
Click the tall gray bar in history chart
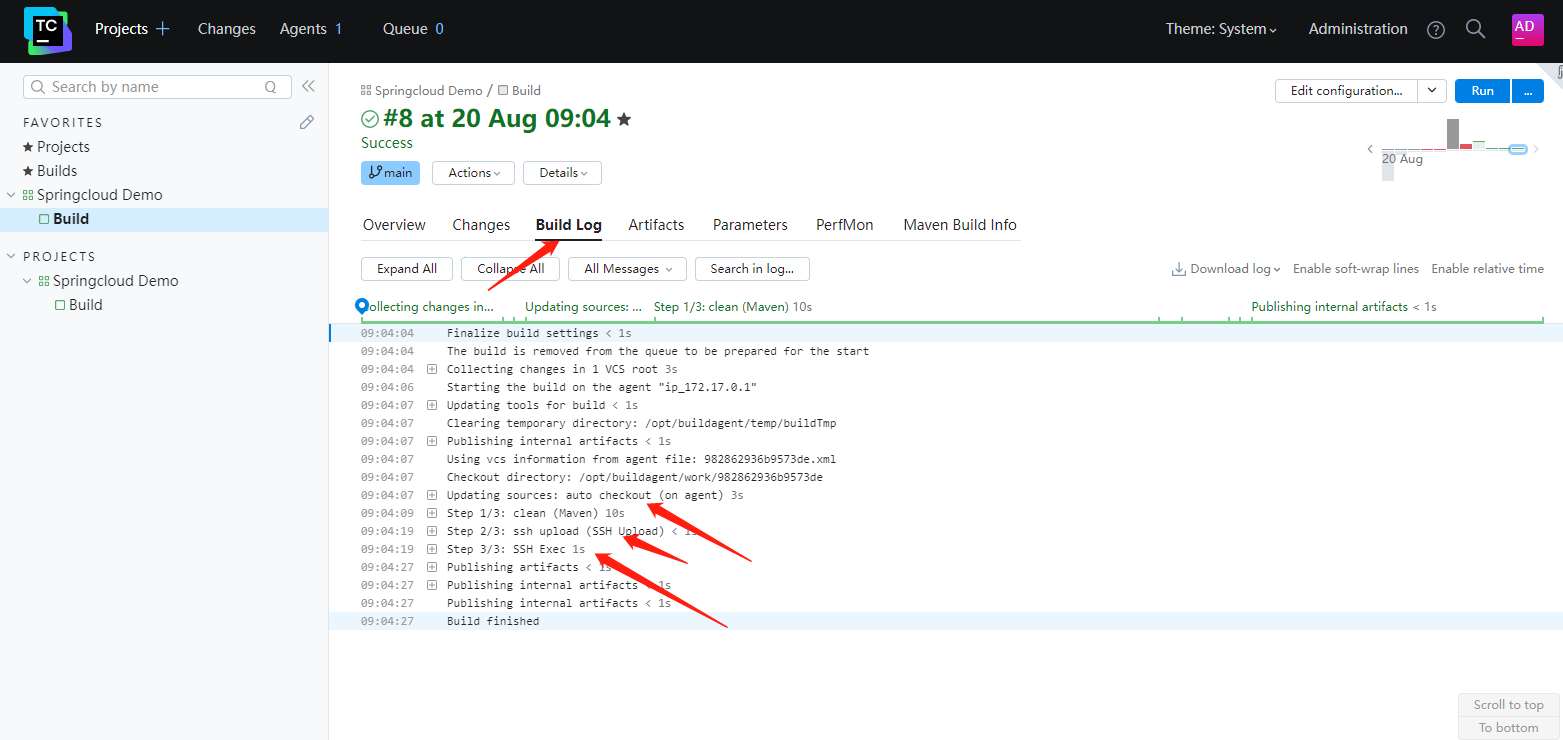tap(1453, 134)
